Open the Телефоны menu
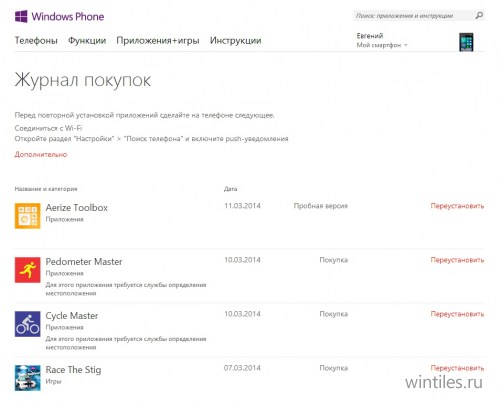Viewport: 500px width, 405px height. [36, 41]
